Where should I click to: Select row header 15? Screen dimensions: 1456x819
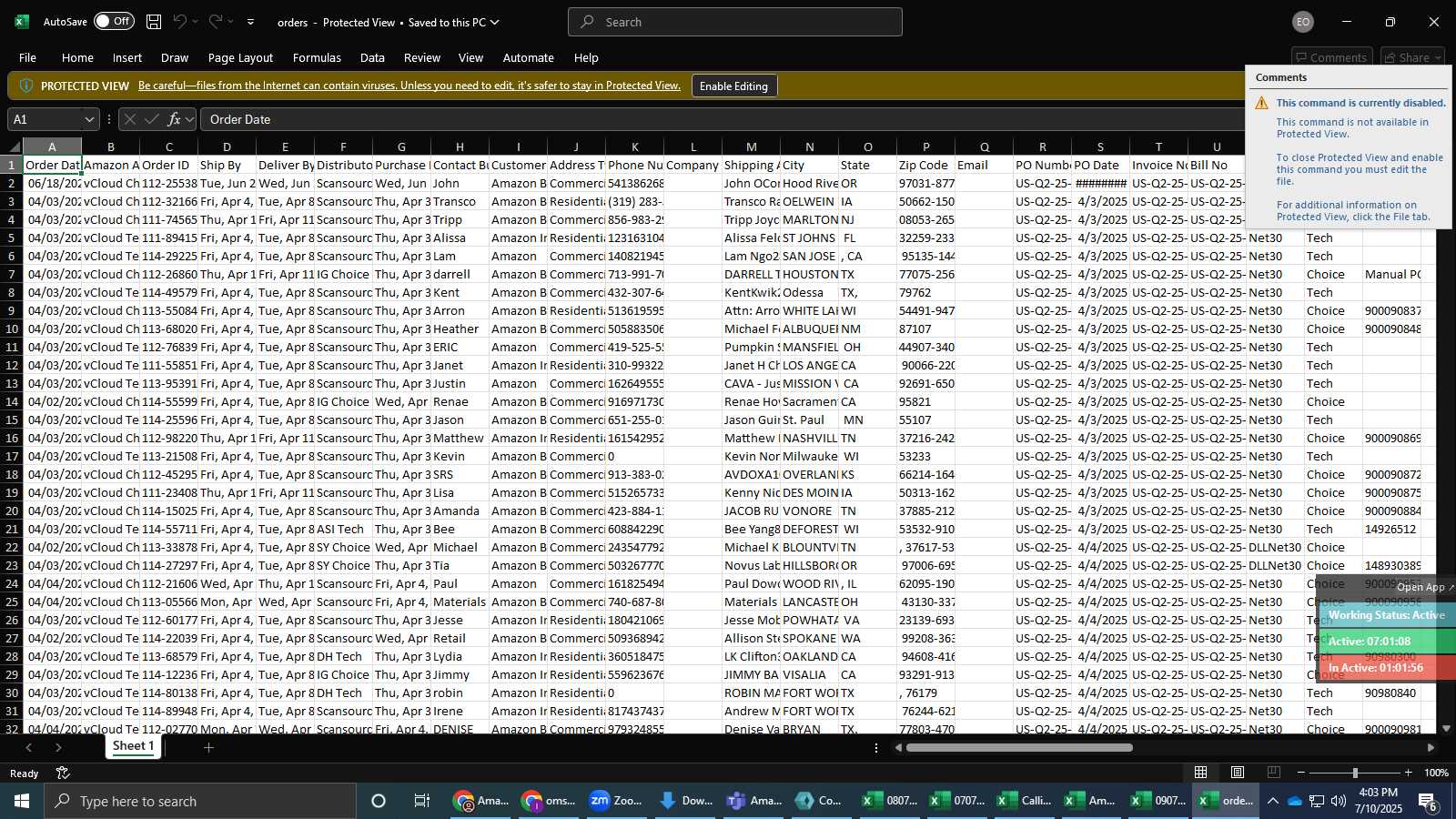12,420
